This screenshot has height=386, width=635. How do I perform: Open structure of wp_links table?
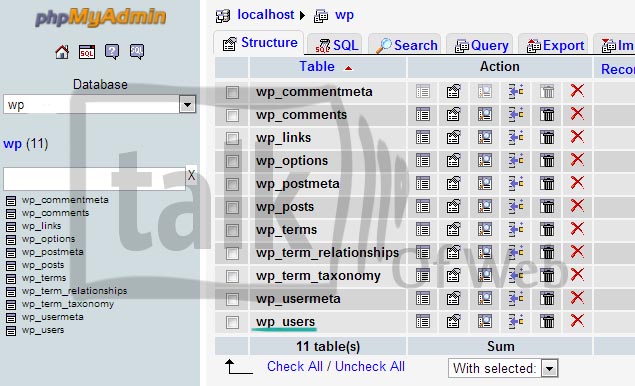pos(454,138)
